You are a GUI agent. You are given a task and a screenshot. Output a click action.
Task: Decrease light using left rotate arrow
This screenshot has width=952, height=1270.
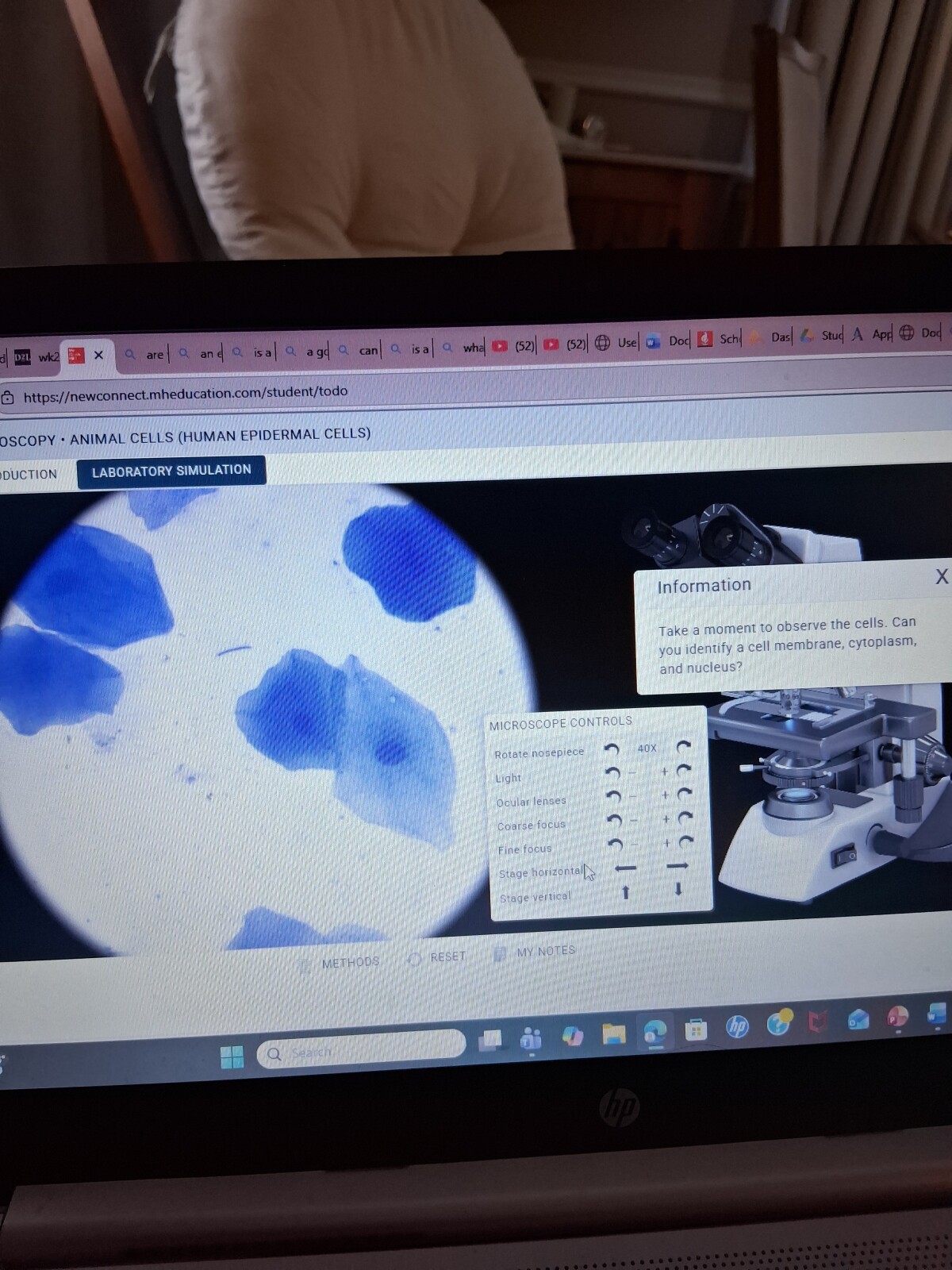pyautogui.click(x=612, y=772)
